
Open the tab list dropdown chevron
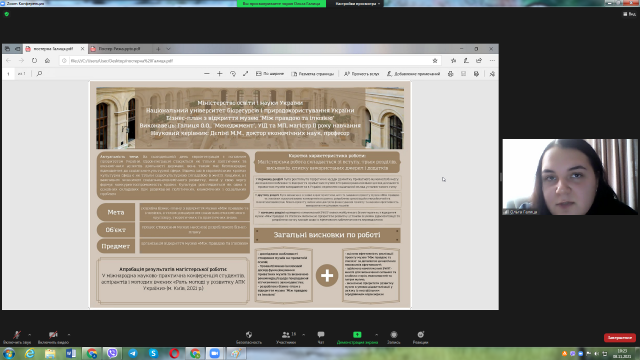[169, 49]
